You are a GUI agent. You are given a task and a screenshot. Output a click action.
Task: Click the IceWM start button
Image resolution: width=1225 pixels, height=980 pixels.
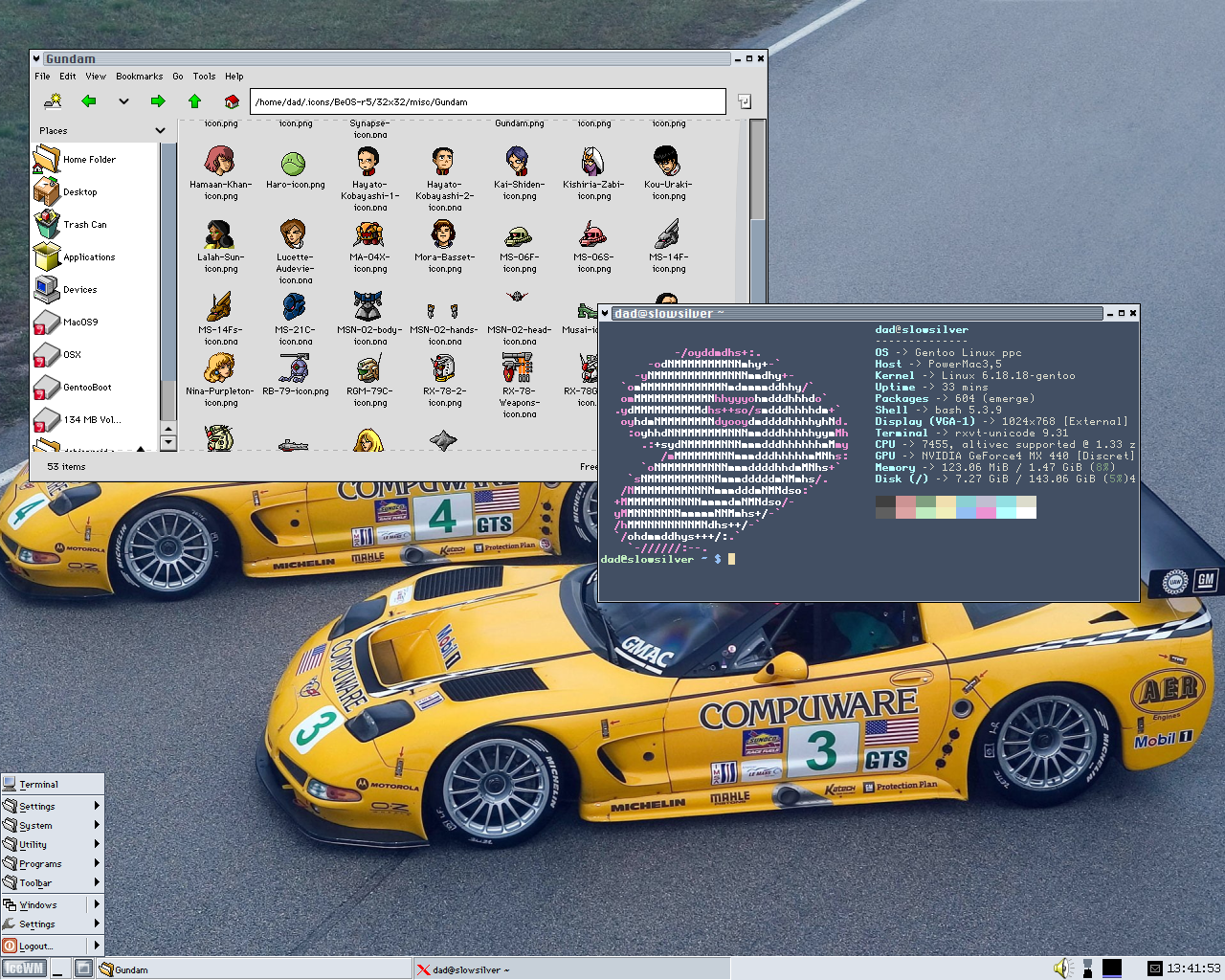coord(24,969)
